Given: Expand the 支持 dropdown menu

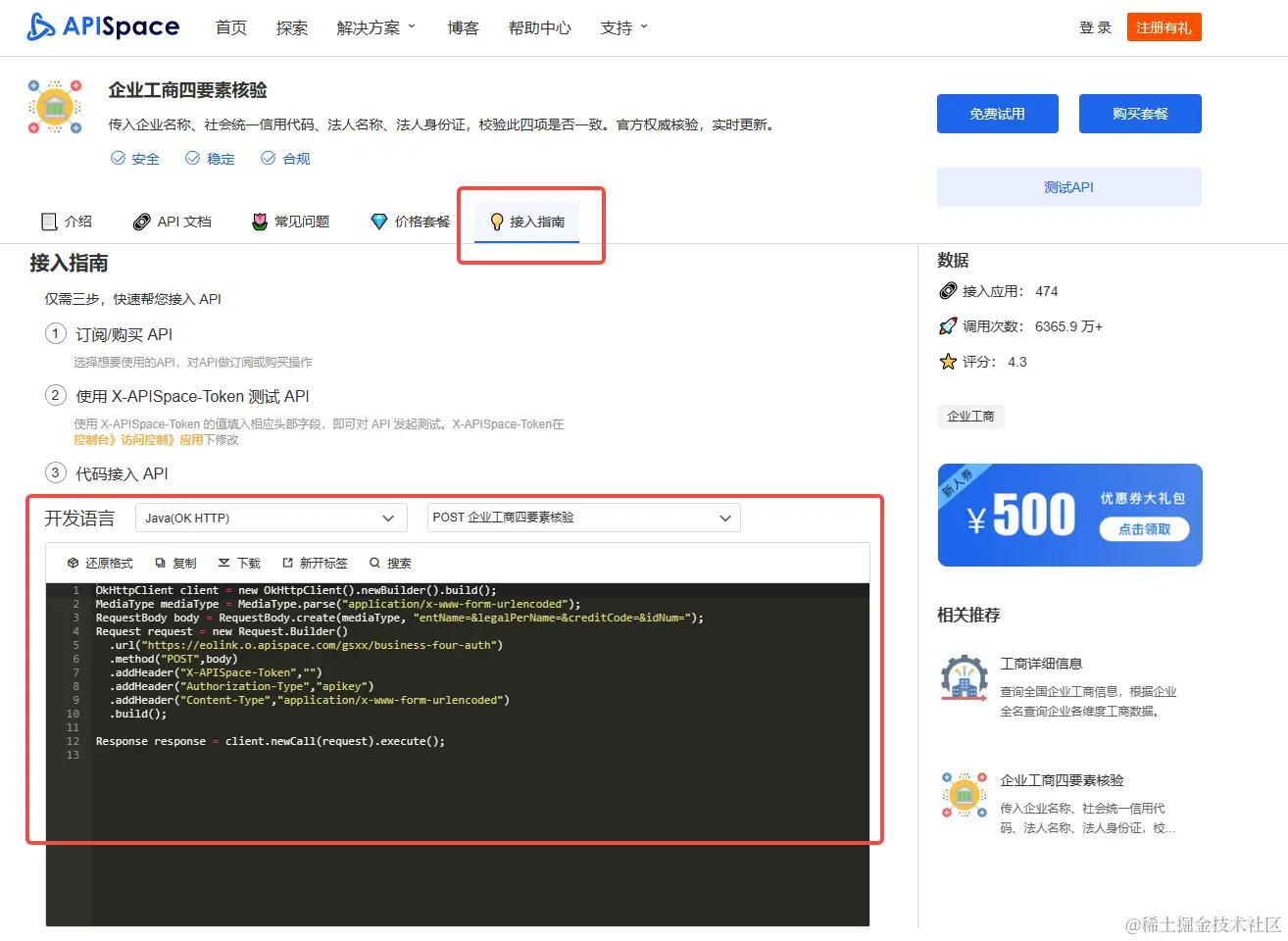Looking at the screenshot, I should coord(624,27).
